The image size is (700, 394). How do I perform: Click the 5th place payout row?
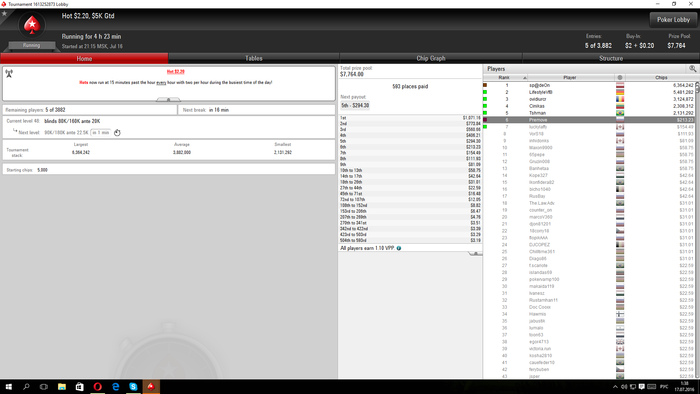[410, 141]
